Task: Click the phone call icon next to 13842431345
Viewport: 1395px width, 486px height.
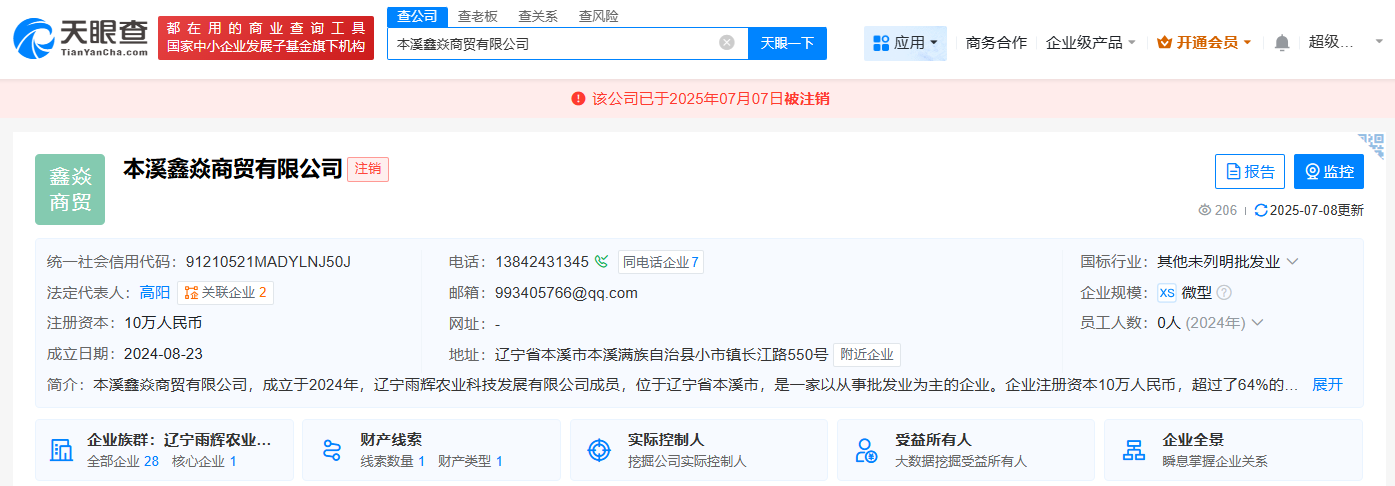Action: coord(601,262)
